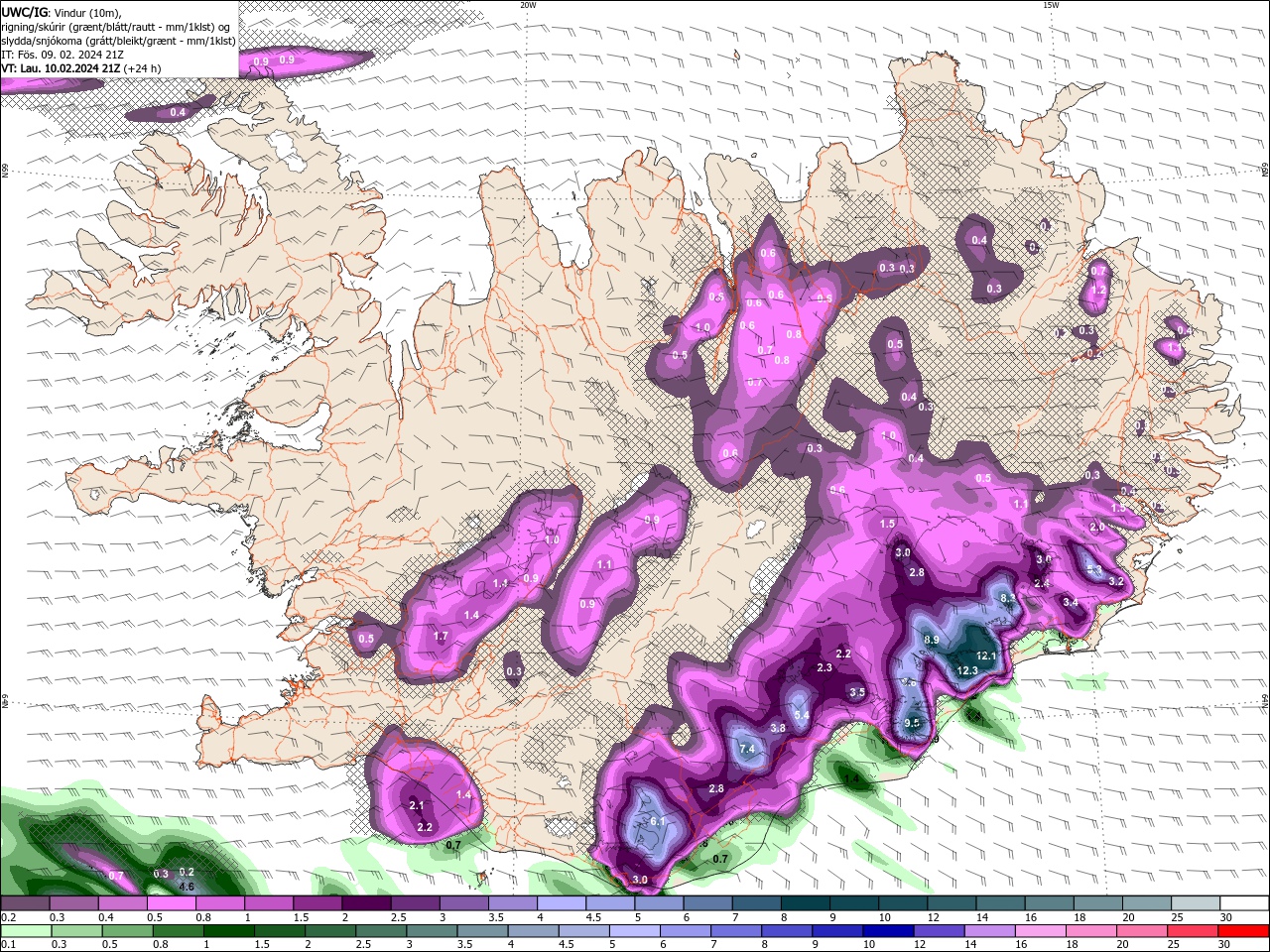The width and height of the screenshot is (1270, 952).
Task: Select the red rain legend swatch labeled 30
Action: coord(1244,930)
